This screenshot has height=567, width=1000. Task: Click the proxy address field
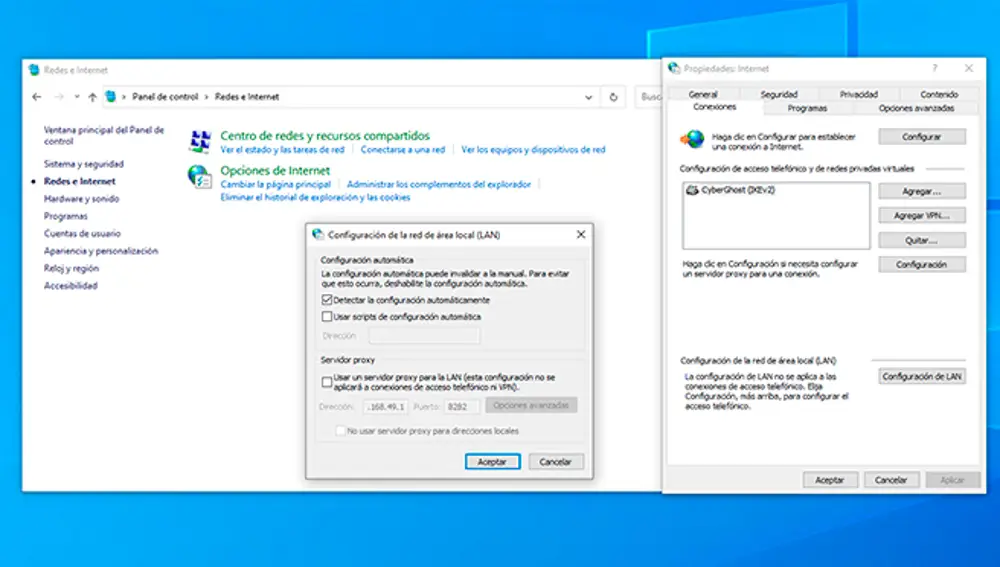[386, 406]
